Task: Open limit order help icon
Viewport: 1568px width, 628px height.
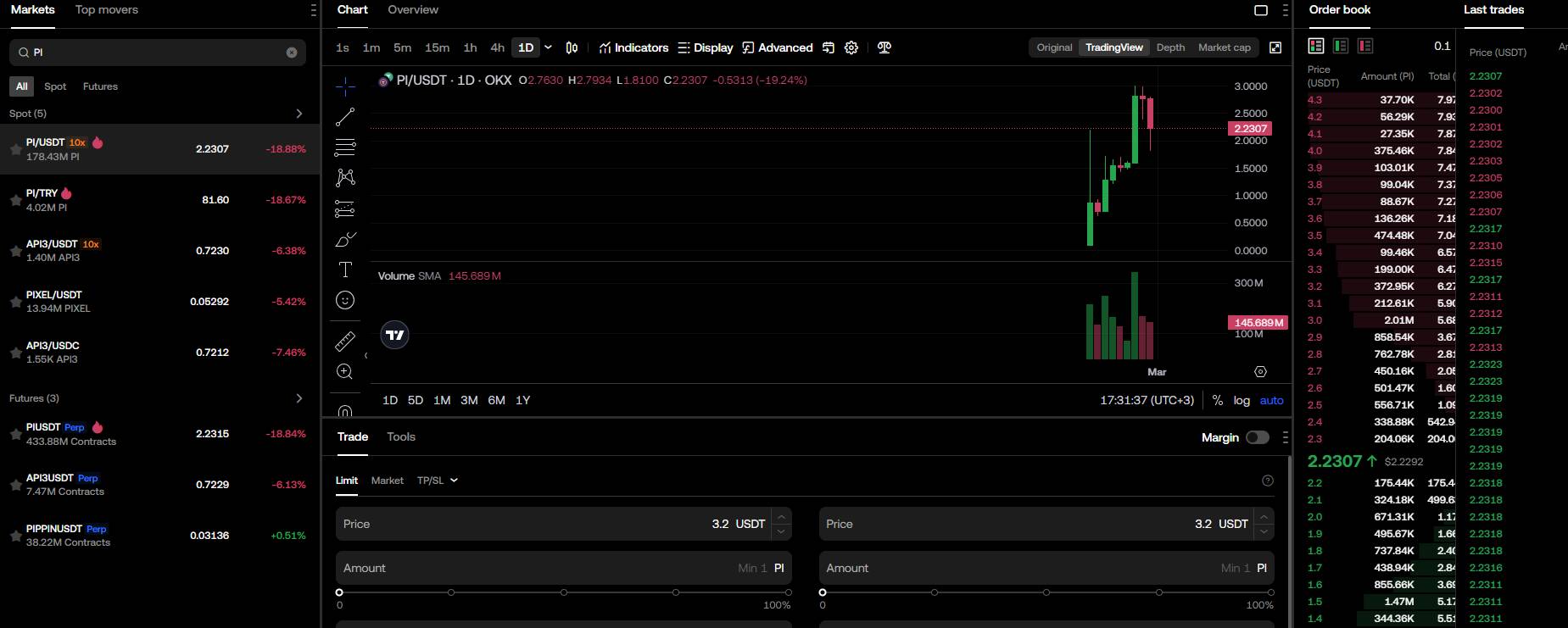Action: [1268, 481]
